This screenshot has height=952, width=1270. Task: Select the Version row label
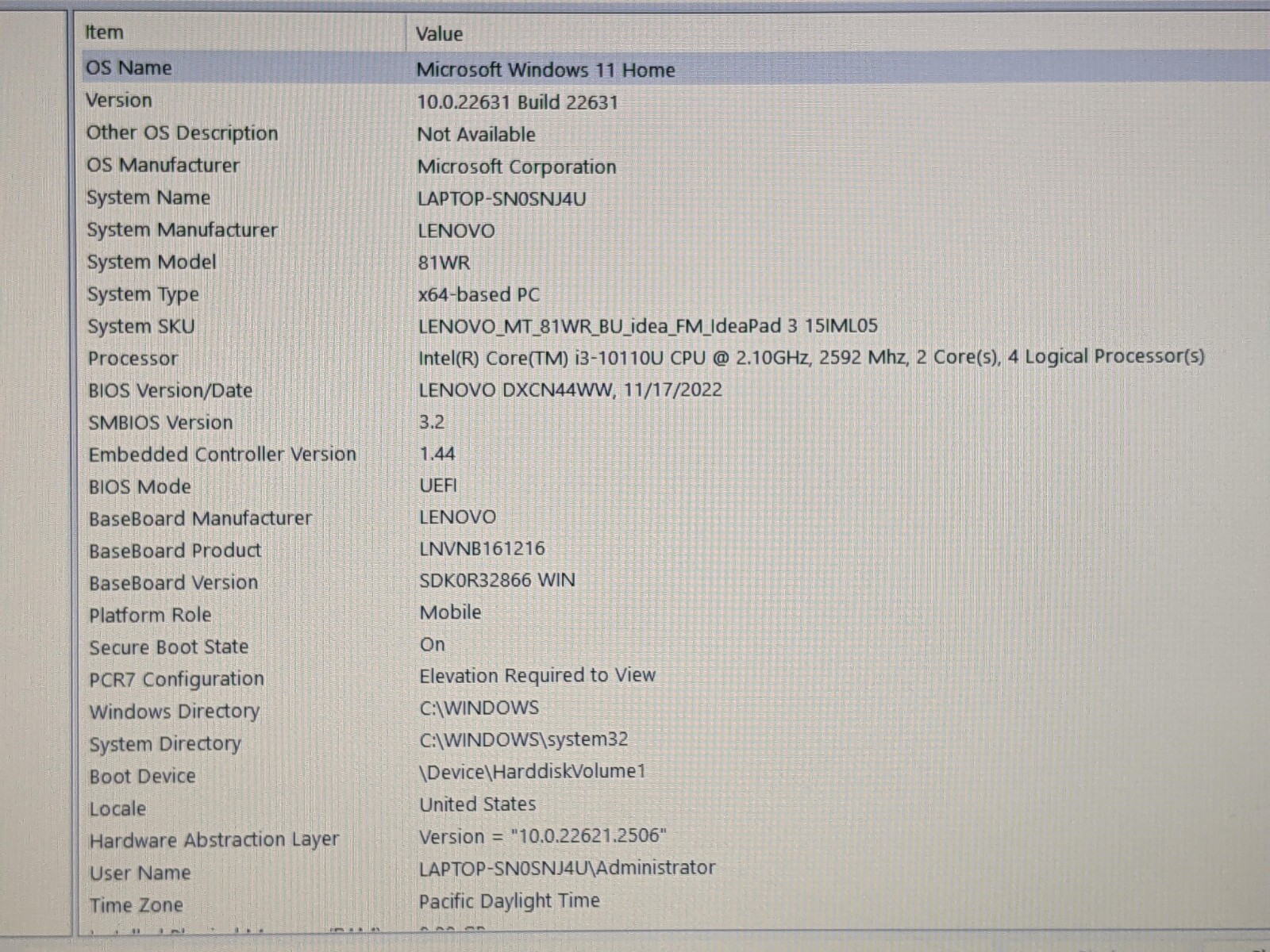(x=119, y=100)
